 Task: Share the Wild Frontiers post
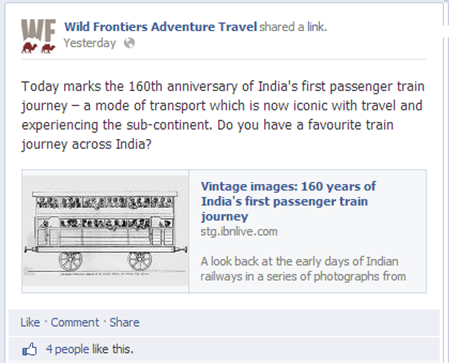tap(124, 322)
